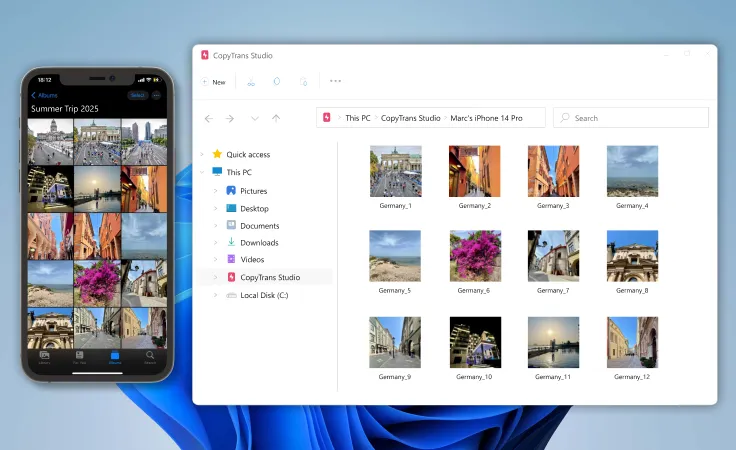Expand the Desktop tree node
The width and height of the screenshot is (736, 450).
point(215,208)
